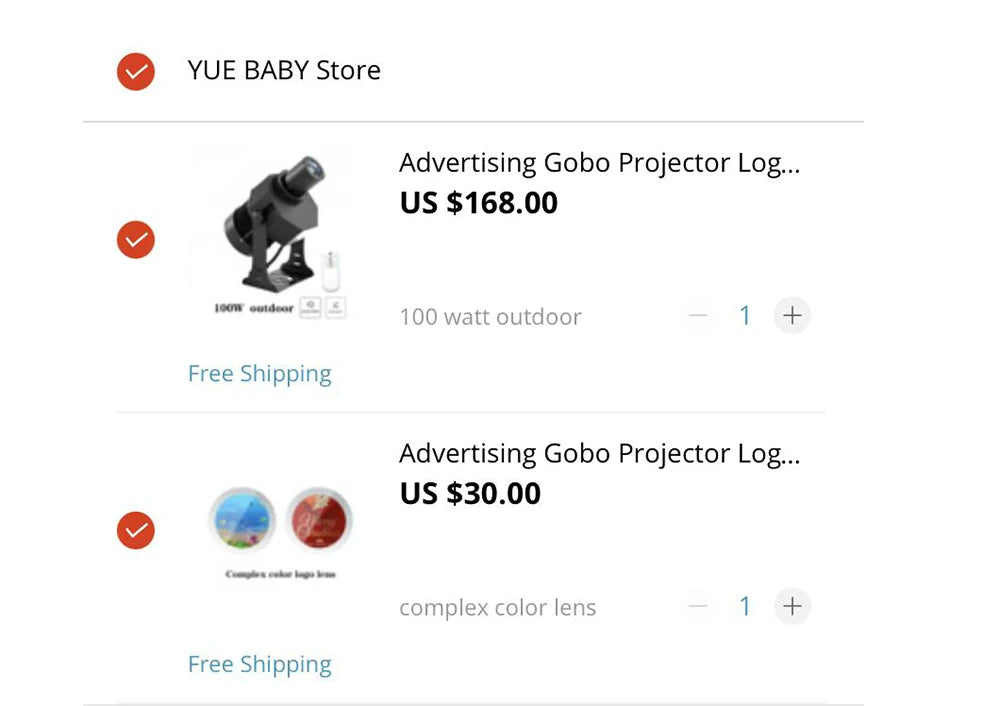Click the checkmark icon beside YUE BABY Store
Screen dimensions: 1000x706
coord(136,71)
